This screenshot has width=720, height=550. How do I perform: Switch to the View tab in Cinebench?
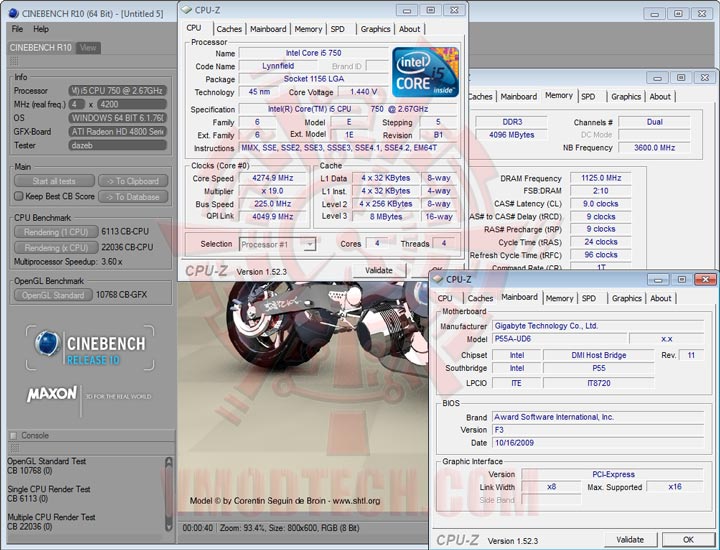[x=89, y=47]
